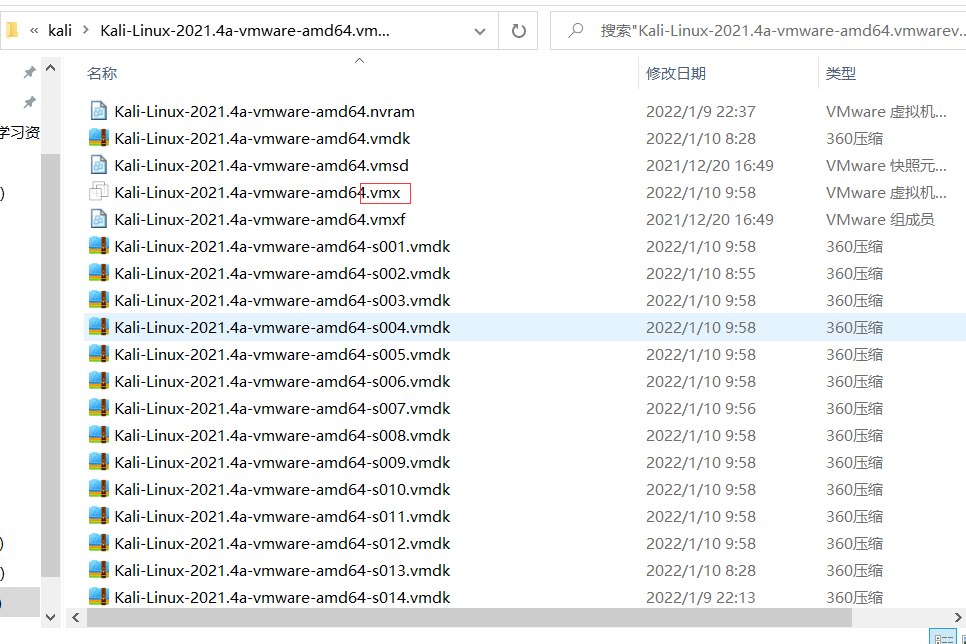Click the s002.vmdk archive icon

pyautogui.click(x=99, y=273)
